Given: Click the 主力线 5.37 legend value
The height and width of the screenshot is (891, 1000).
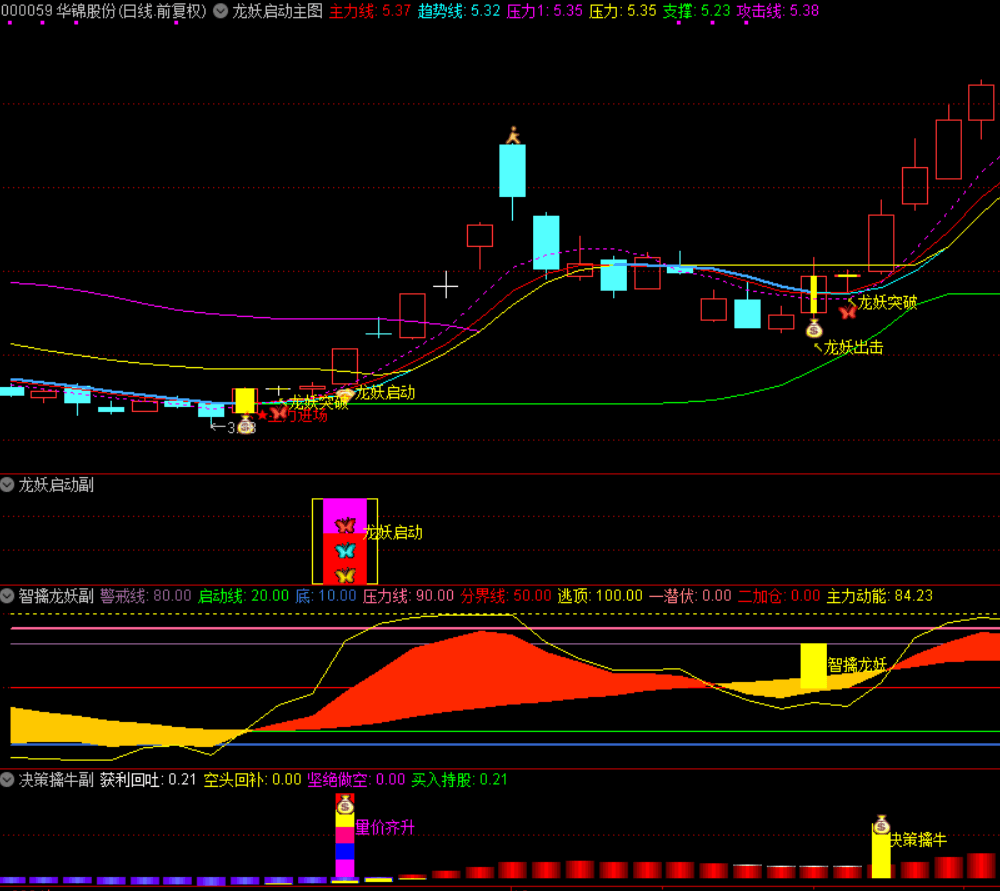Looking at the screenshot, I should pos(370,12).
